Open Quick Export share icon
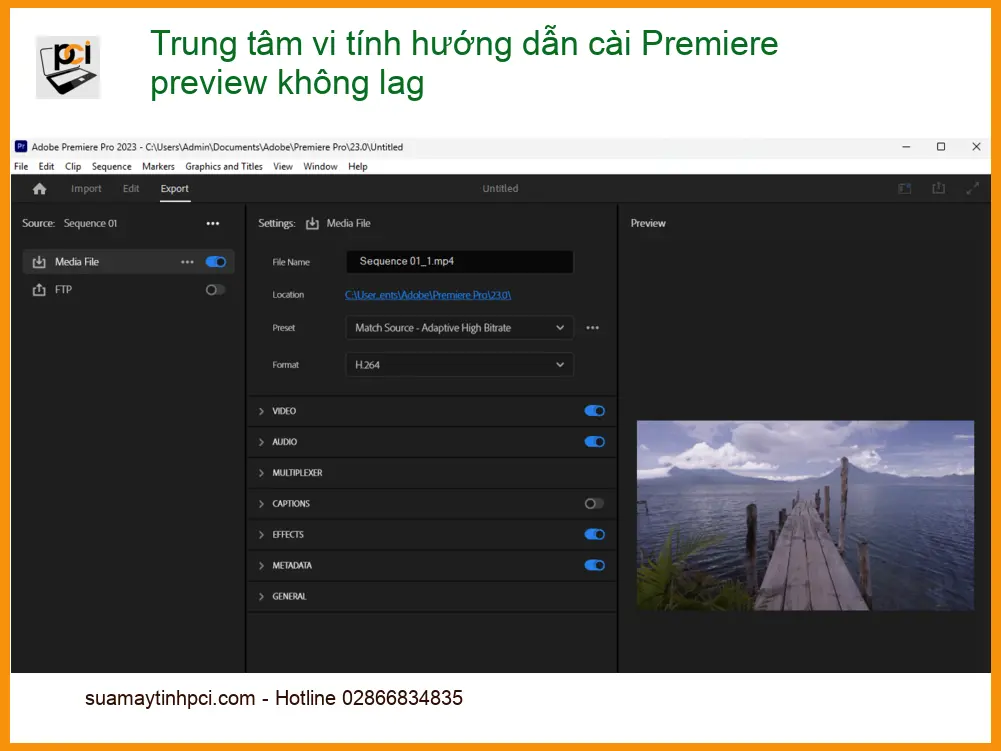1001x751 pixels. (938, 188)
